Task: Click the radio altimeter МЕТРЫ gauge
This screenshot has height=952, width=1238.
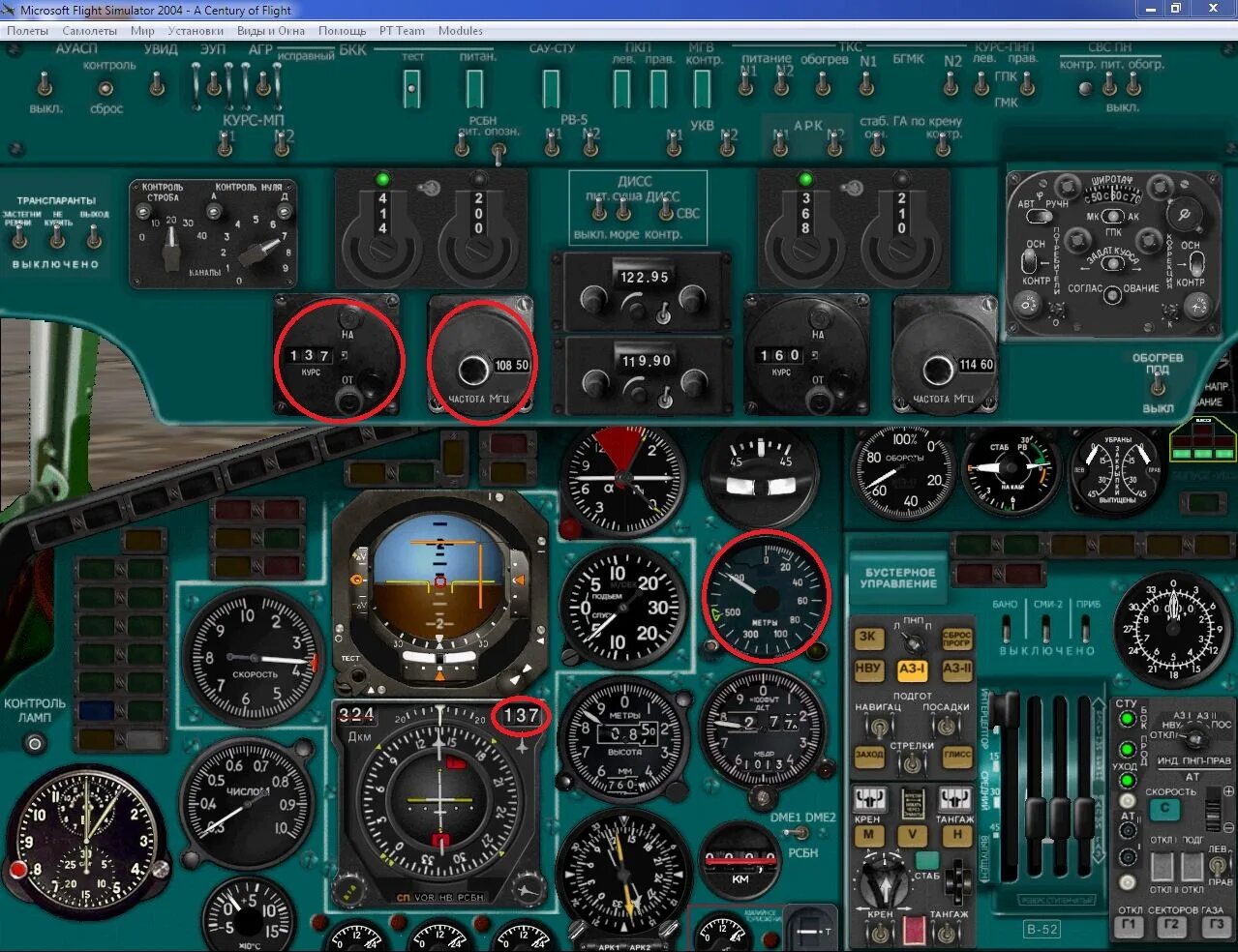Action: (x=766, y=596)
